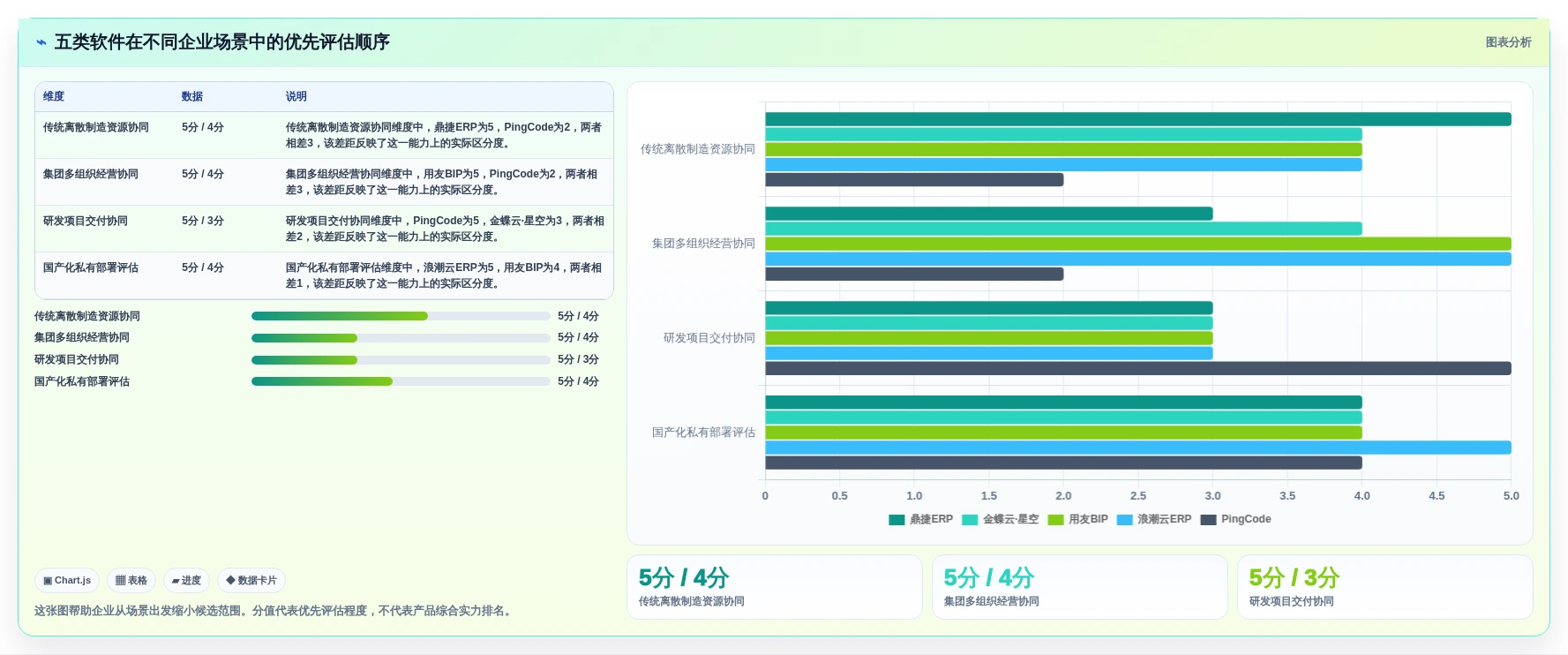Image resolution: width=1568 pixels, height=655 pixels.
Task: Toggle the PingCode legend color box
Action: [x=1208, y=520]
